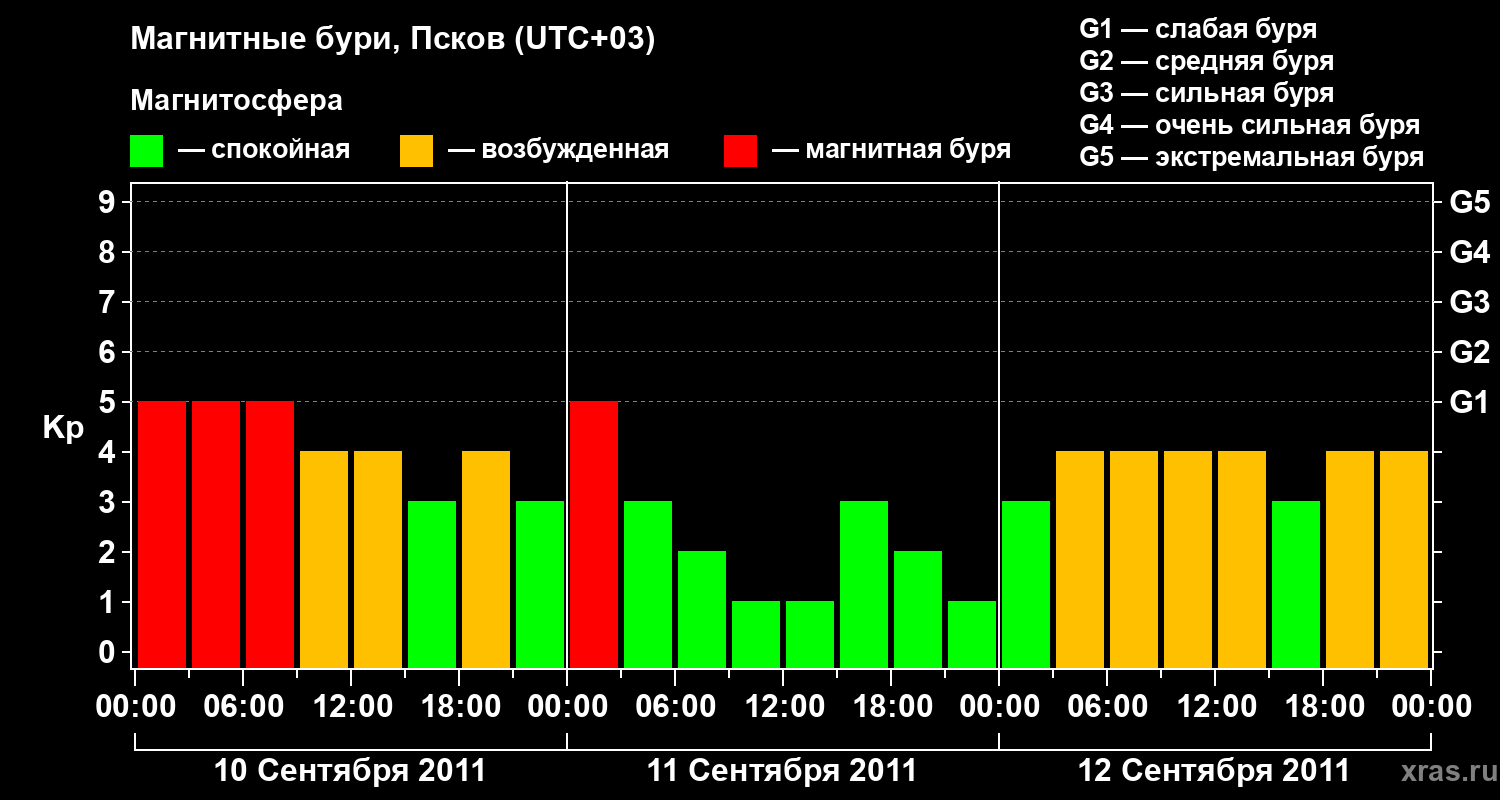Click yellow bar at 18:00–21:00 on 10 Сентября
The width and height of the screenshot is (1500, 800).
[x=486, y=559]
